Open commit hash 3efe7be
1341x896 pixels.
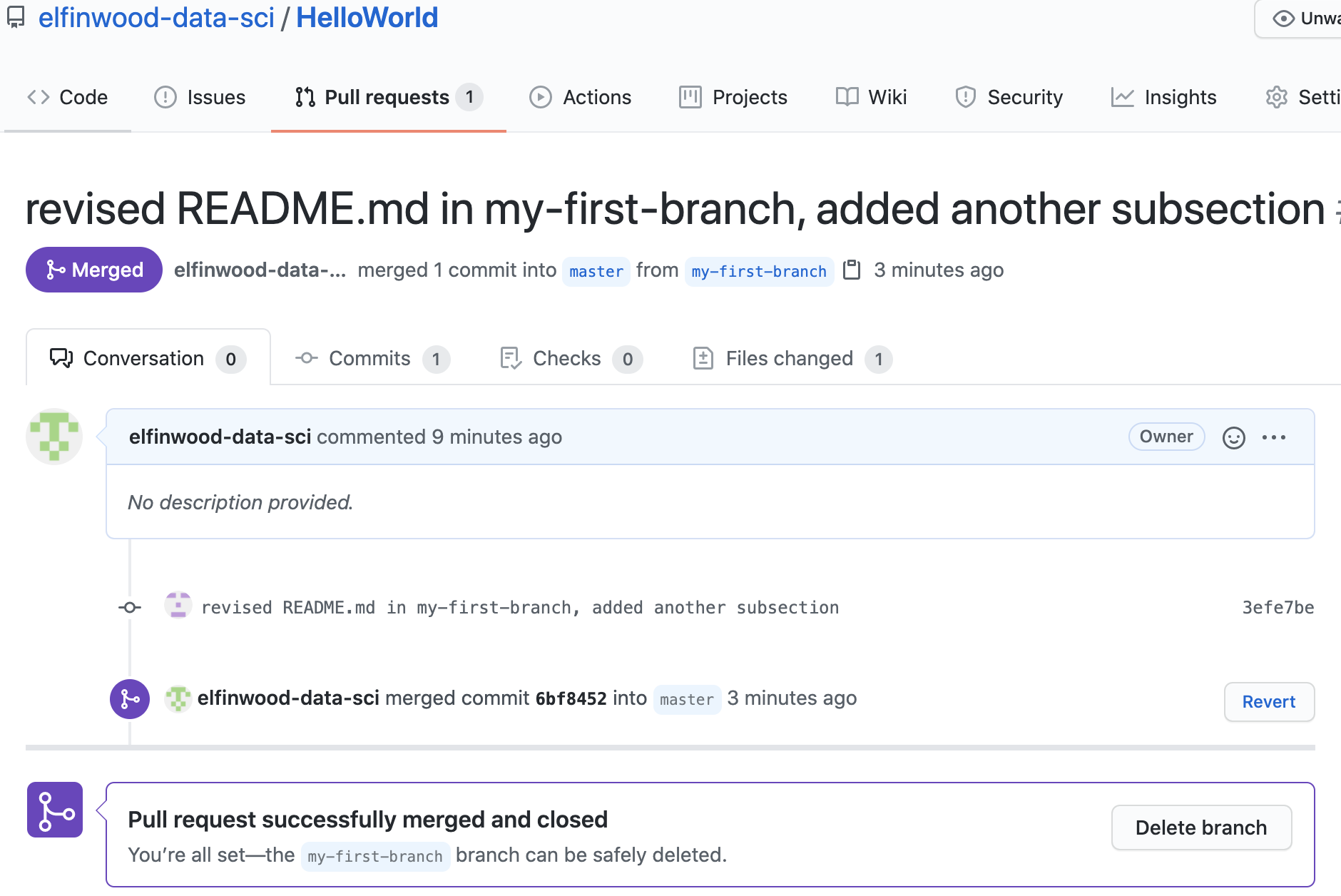1278,608
